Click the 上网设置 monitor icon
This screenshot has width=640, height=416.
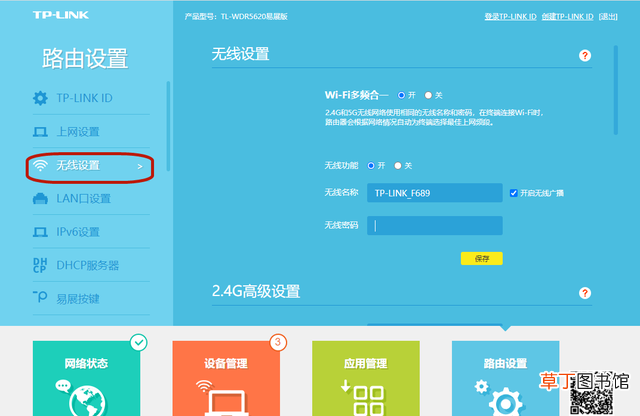(40, 132)
